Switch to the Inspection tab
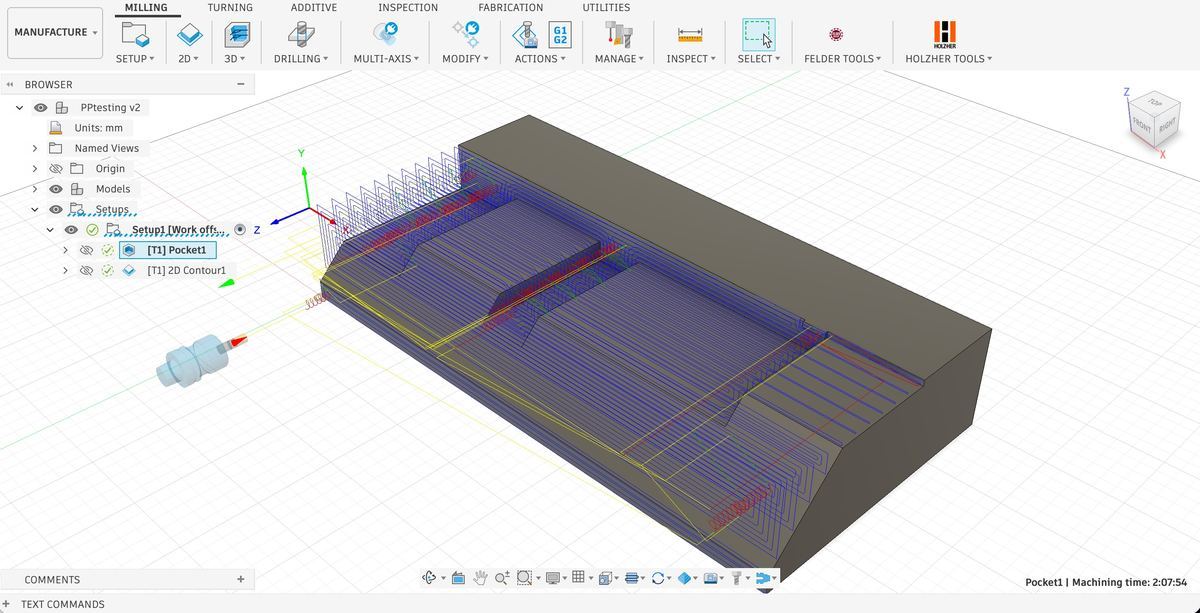This screenshot has height=613, width=1200. click(408, 7)
